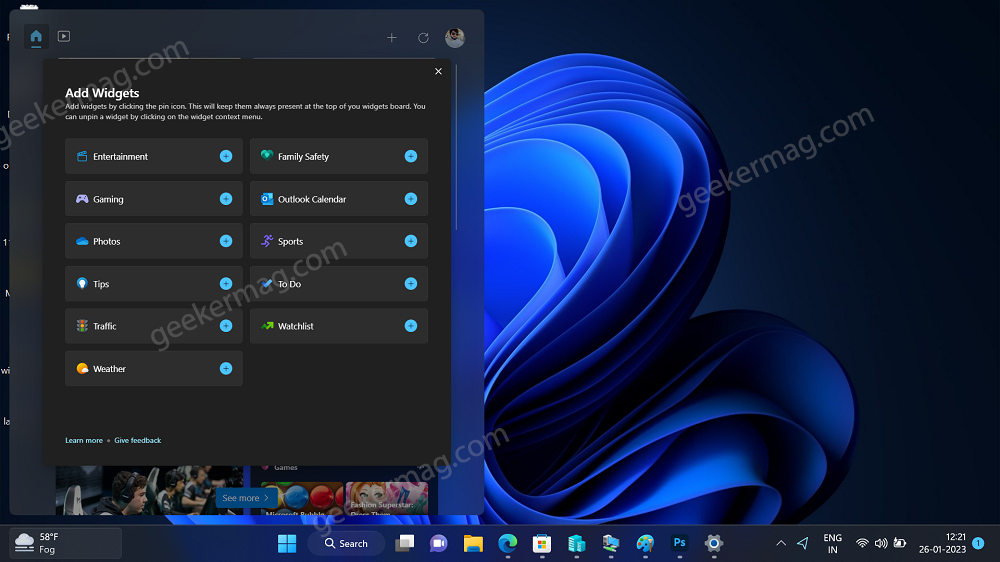Switch to the widgets video play tab
This screenshot has height=562, width=1000.
coord(64,36)
